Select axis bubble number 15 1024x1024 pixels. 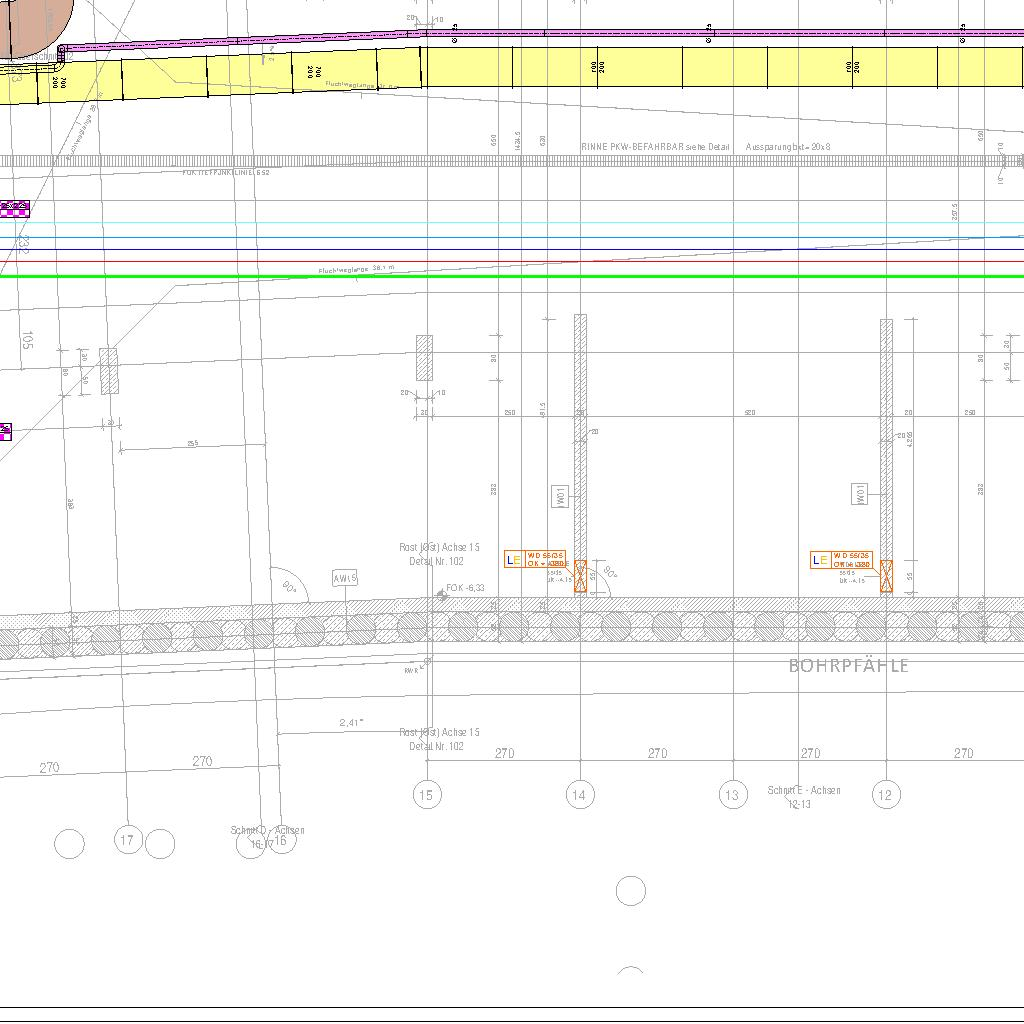427,795
